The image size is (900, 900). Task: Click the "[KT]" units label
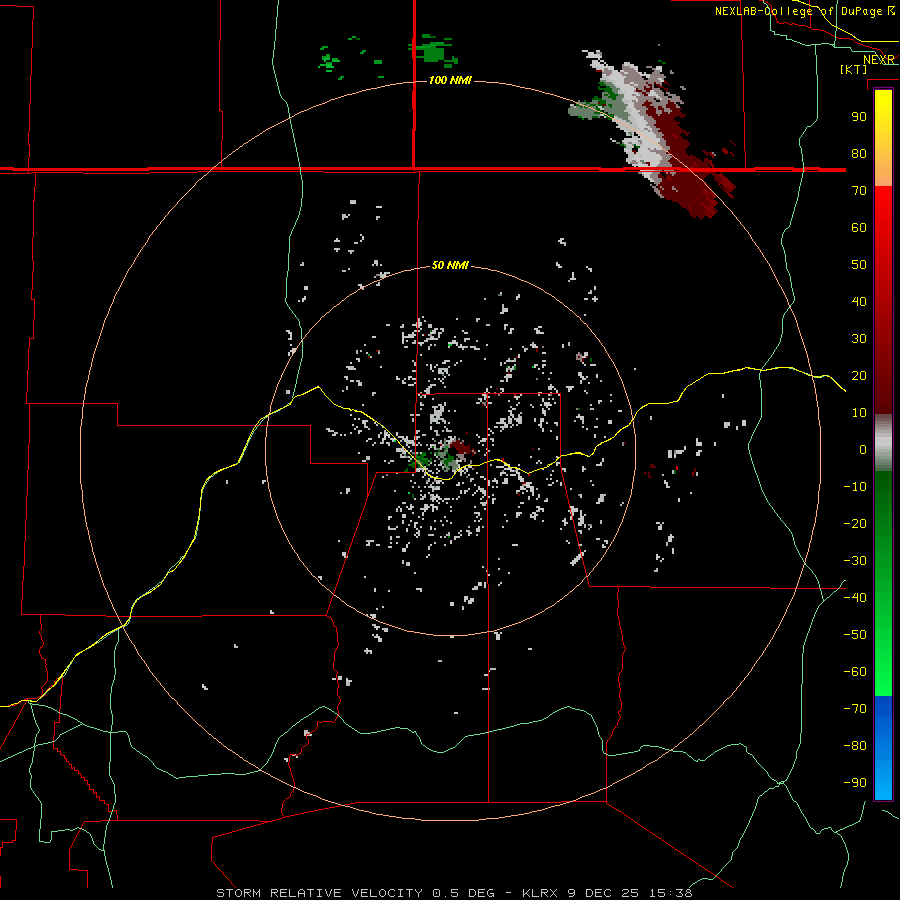coord(854,69)
